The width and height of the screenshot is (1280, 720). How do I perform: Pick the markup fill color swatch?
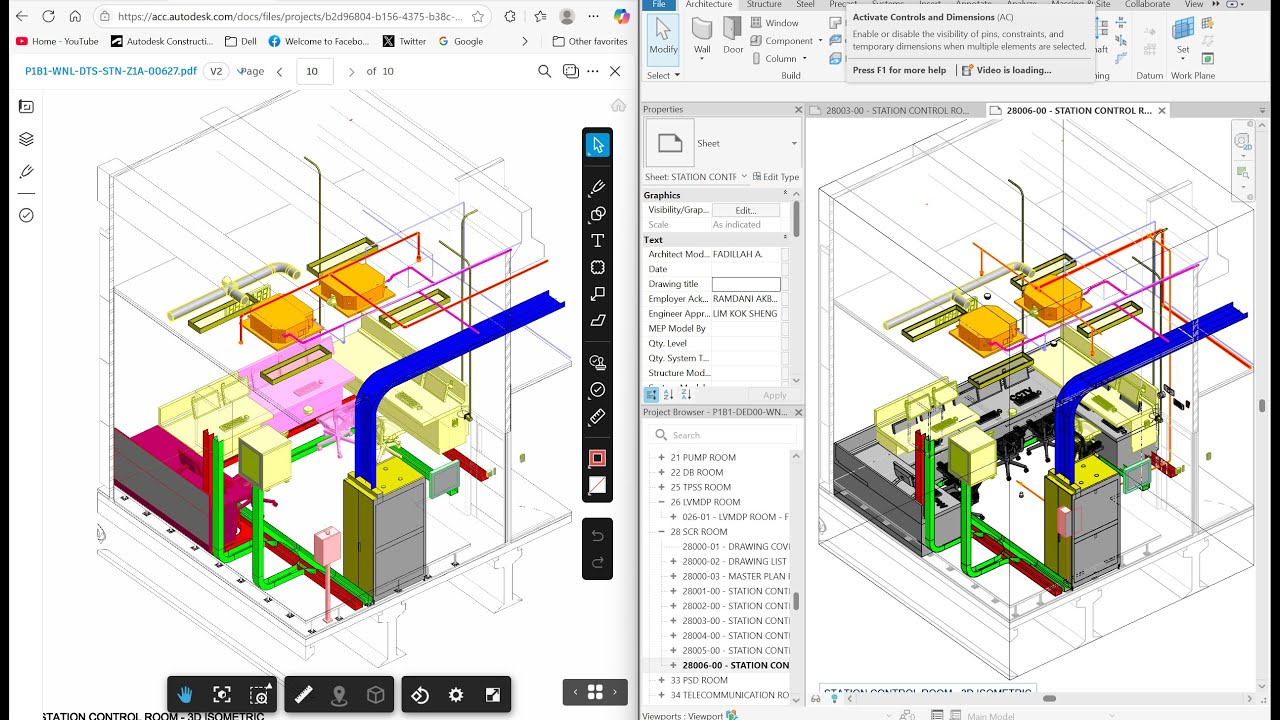pyautogui.click(x=598, y=485)
